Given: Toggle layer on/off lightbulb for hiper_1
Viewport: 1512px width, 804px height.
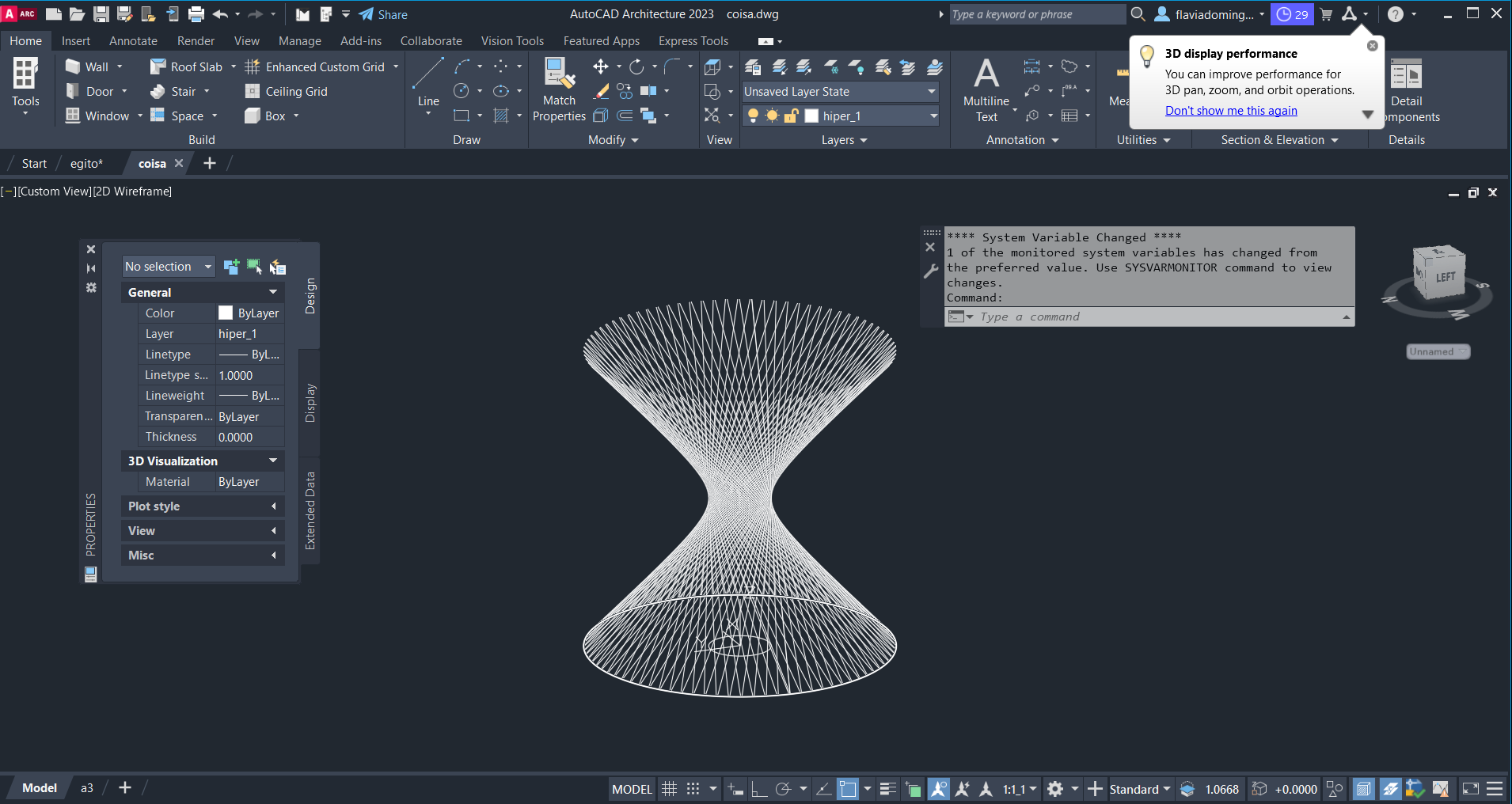Looking at the screenshot, I should tap(753, 116).
